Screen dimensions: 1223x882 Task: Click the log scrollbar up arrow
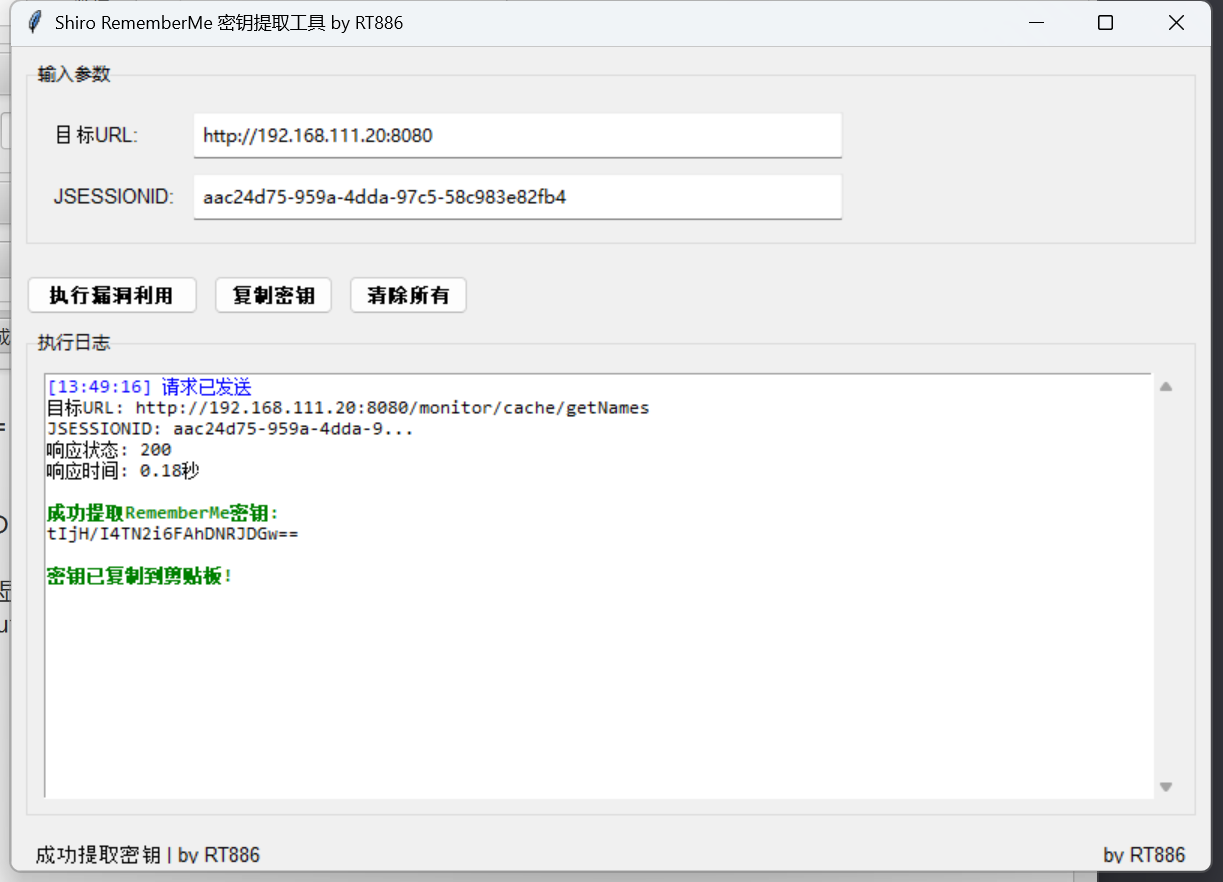click(x=1165, y=387)
